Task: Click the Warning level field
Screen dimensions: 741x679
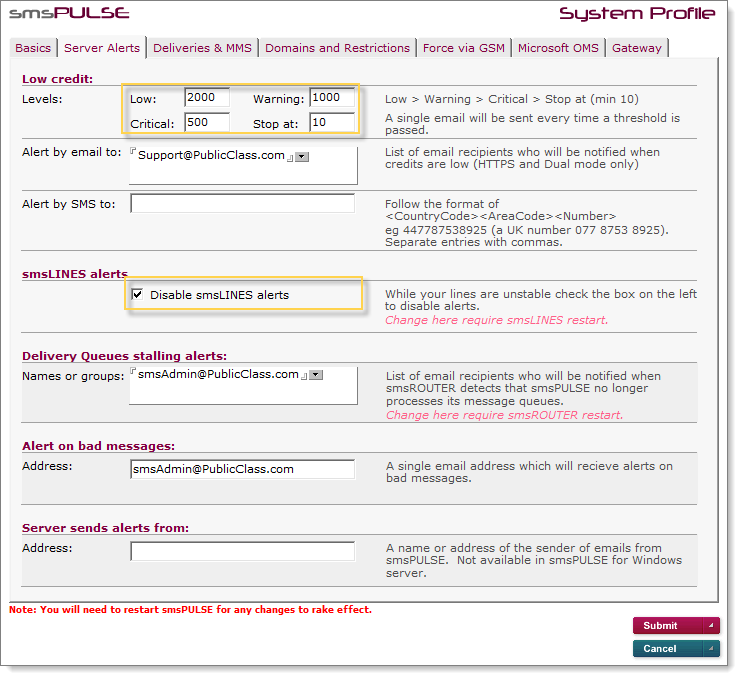Action: (332, 97)
